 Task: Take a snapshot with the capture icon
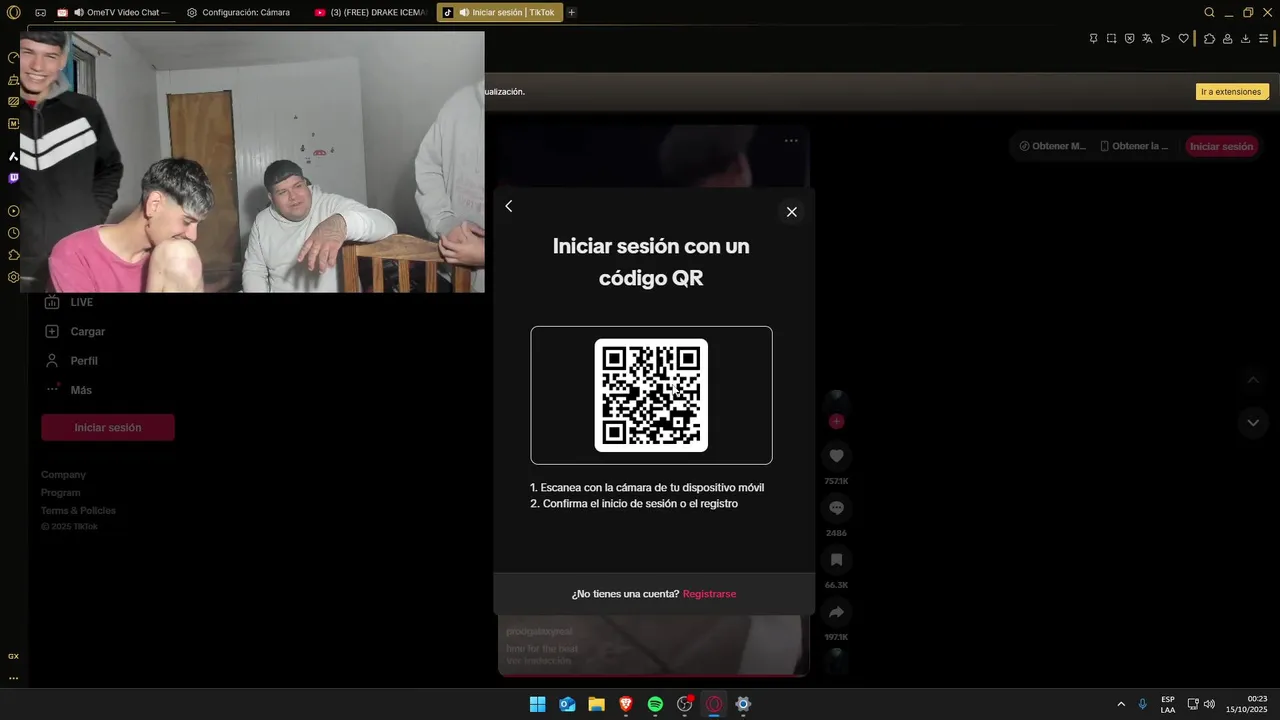pyautogui.click(x=1111, y=38)
